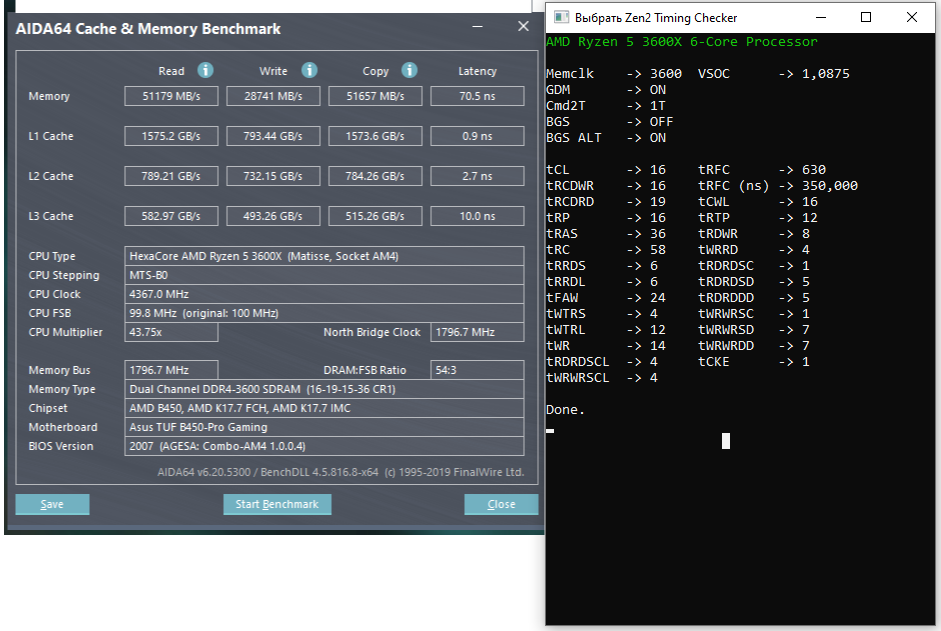The height and width of the screenshot is (631, 941).
Task: Click the Read info icon
Action: pyautogui.click(x=205, y=70)
